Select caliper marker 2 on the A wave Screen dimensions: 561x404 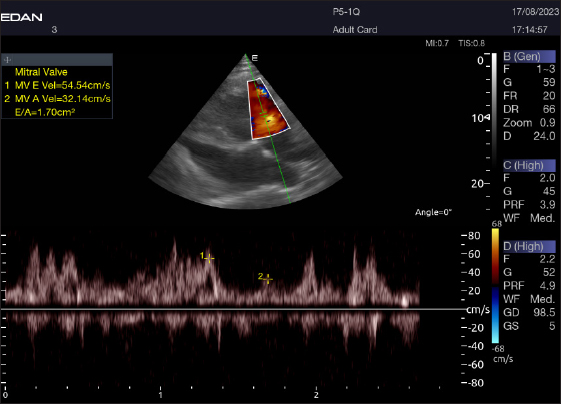(267, 279)
